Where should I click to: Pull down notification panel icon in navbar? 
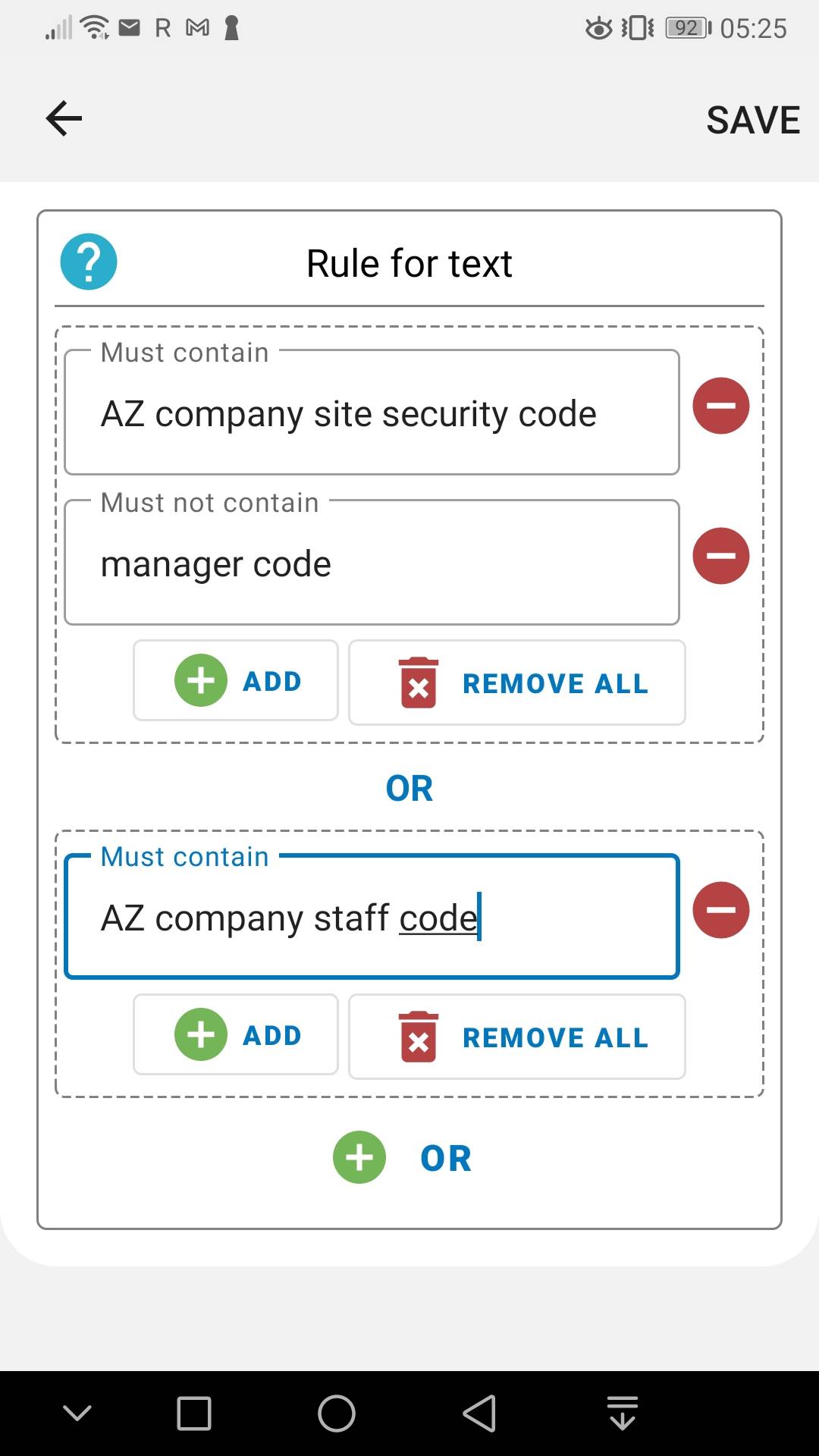[623, 1413]
